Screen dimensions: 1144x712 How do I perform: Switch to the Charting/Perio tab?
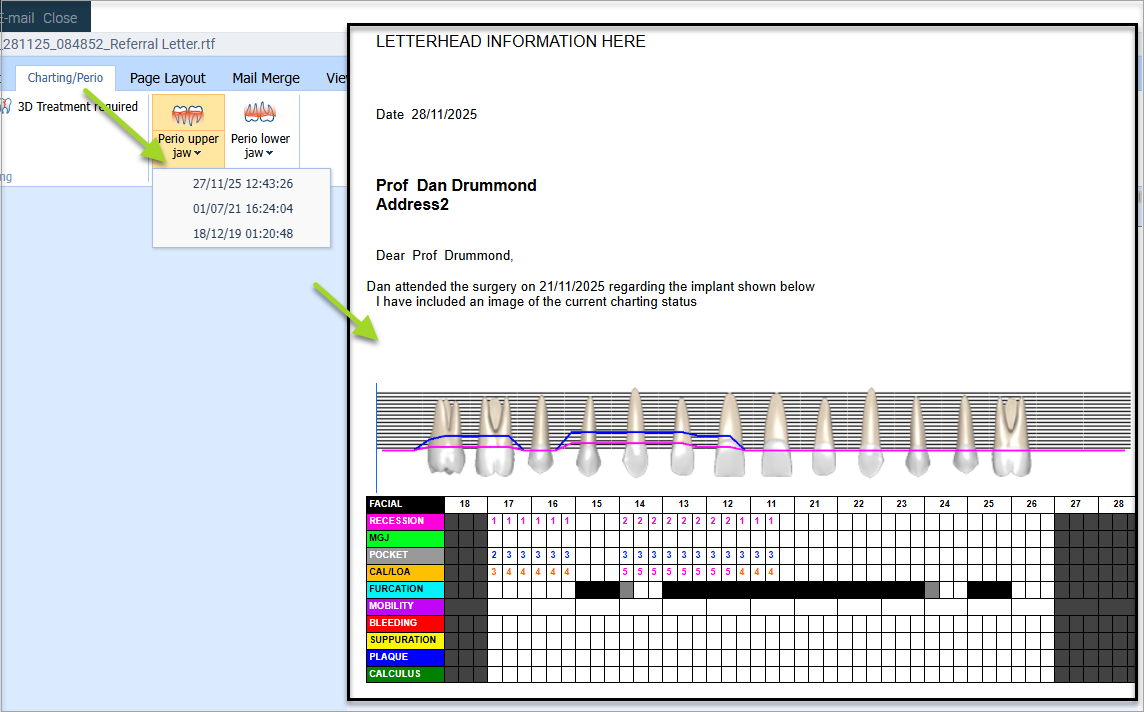tap(65, 78)
